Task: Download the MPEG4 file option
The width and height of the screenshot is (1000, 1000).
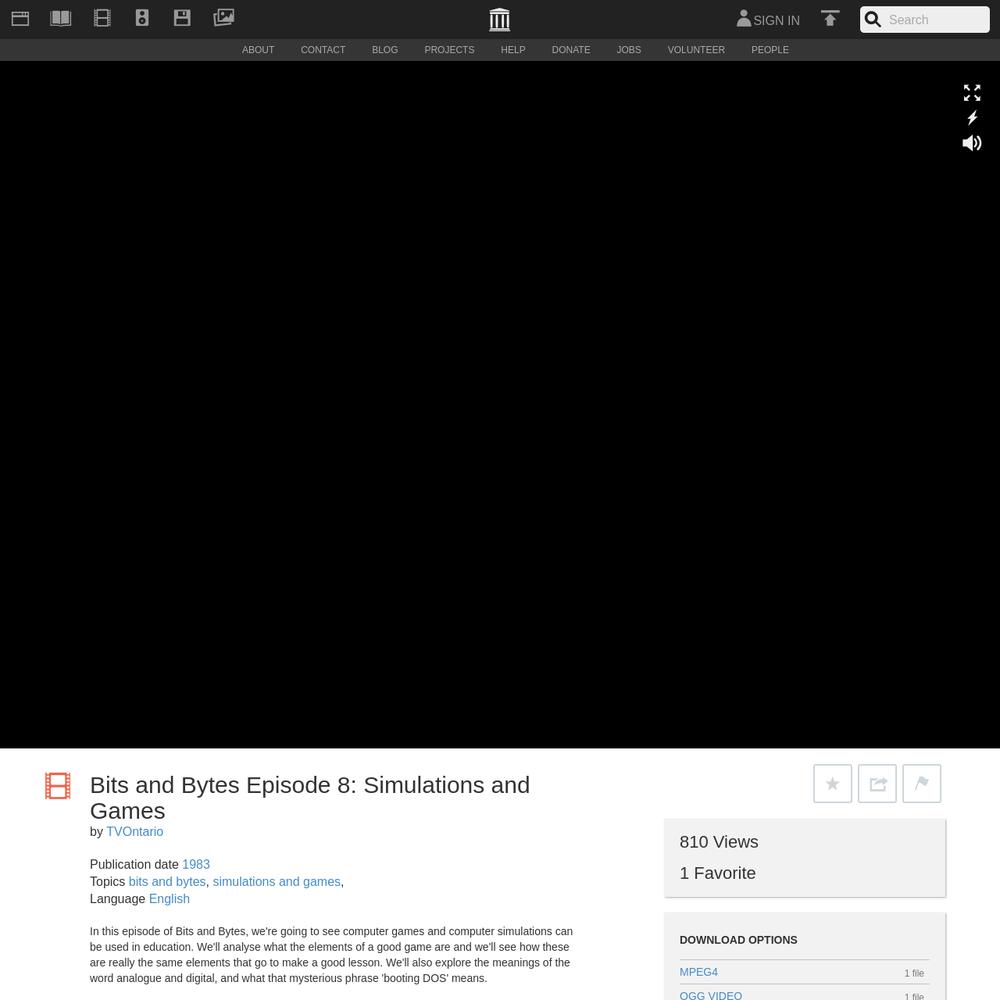Action: [x=698, y=972]
